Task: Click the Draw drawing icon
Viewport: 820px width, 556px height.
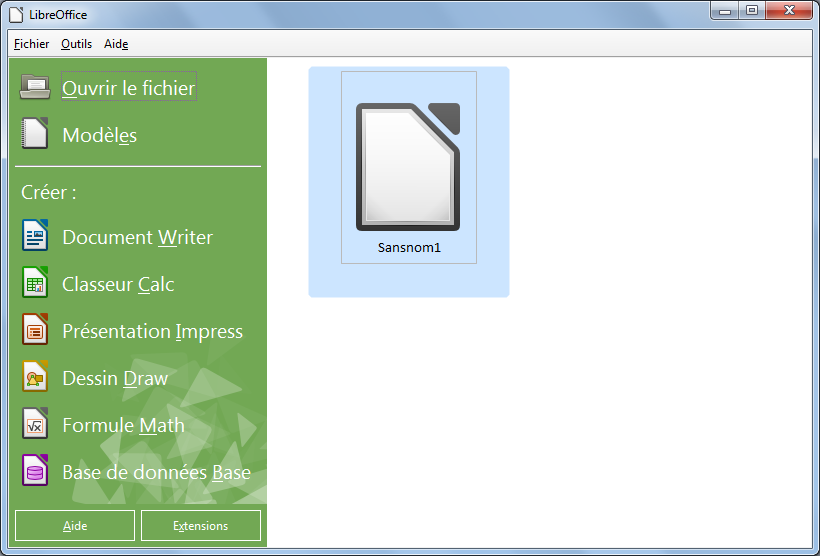Action: coord(35,377)
